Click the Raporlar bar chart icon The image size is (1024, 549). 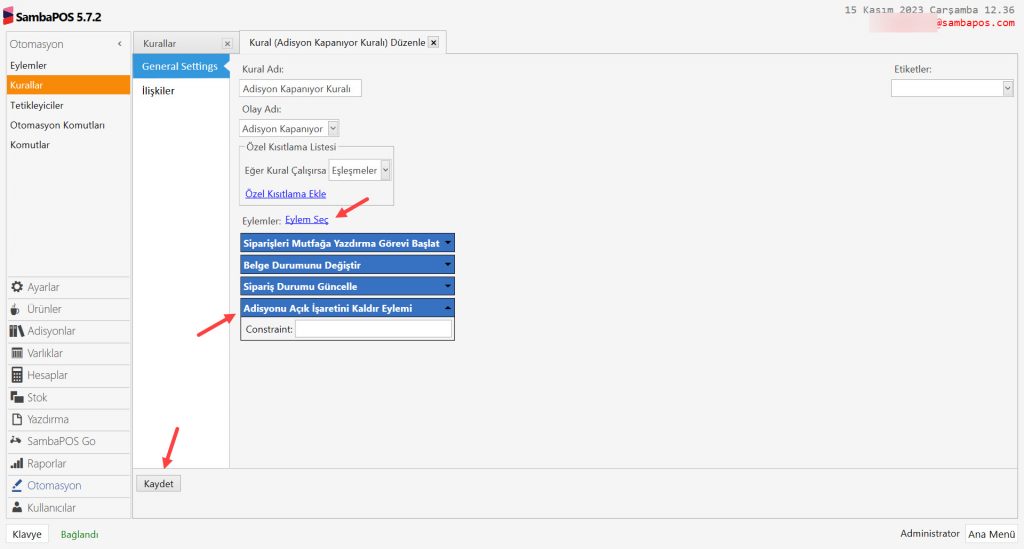pyautogui.click(x=17, y=464)
